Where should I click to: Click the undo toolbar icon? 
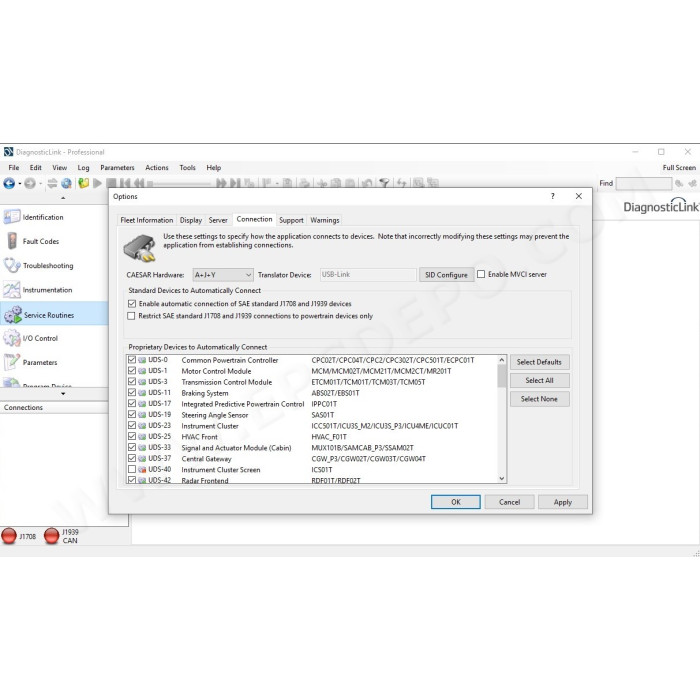click(x=367, y=183)
